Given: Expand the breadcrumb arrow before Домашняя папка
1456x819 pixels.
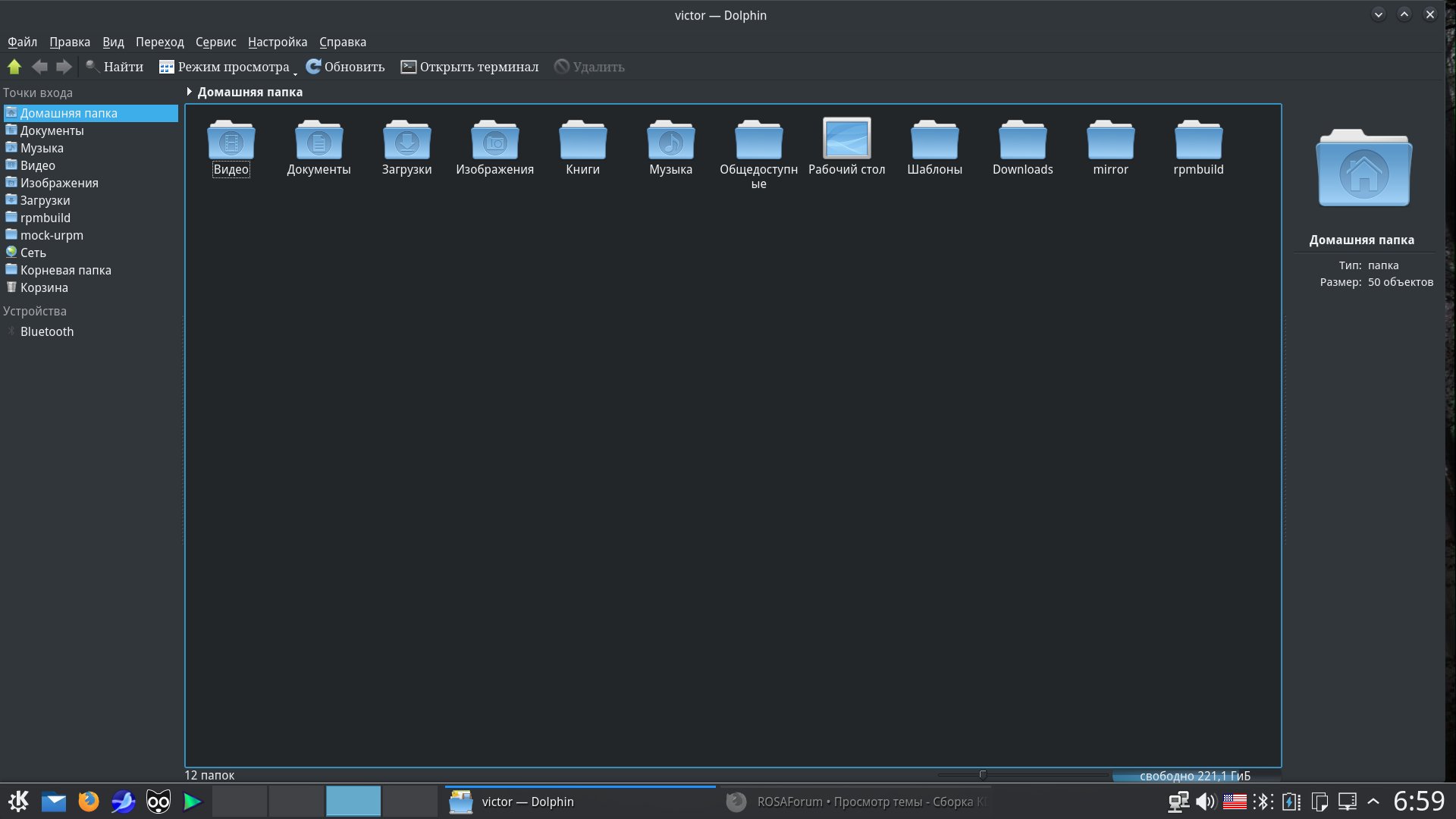Looking at the screenshot, I should [x=189, y=92].
